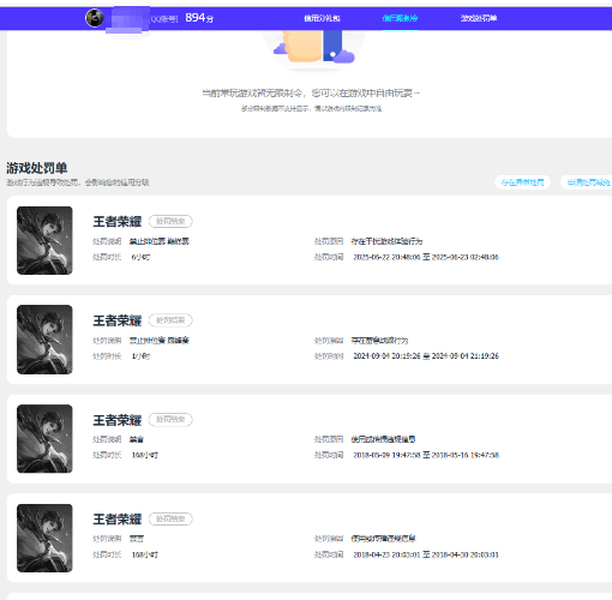This screenshot has width=612, height=600.
Task: Click the penalty description on the 1小时 card
Action: point(159,340)
